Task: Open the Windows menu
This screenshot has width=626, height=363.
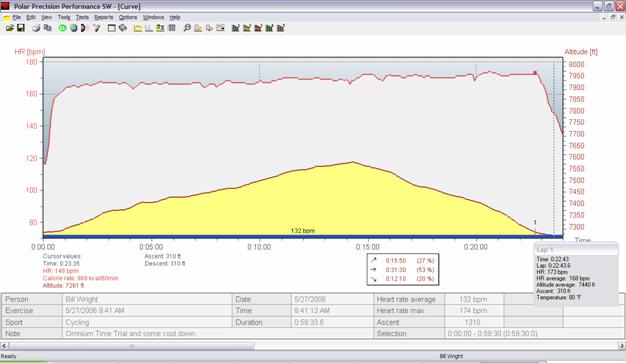Action: pos(154,17)
